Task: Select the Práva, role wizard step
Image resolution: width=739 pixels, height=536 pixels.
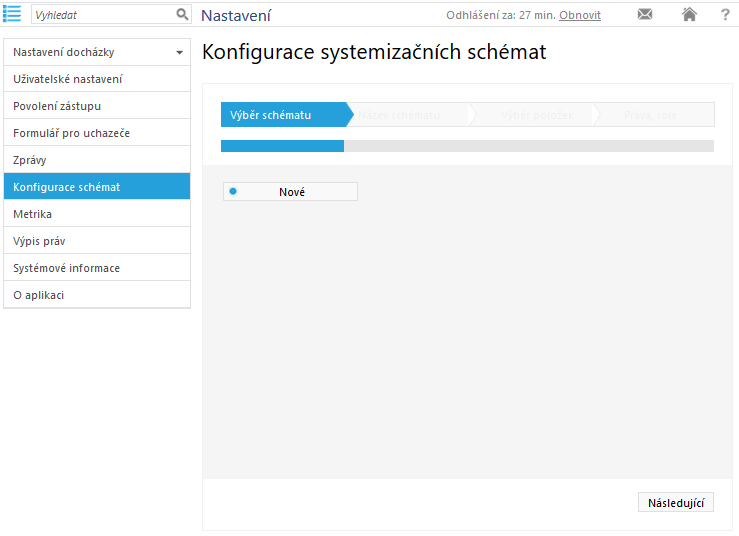Action: coord(654,115)
